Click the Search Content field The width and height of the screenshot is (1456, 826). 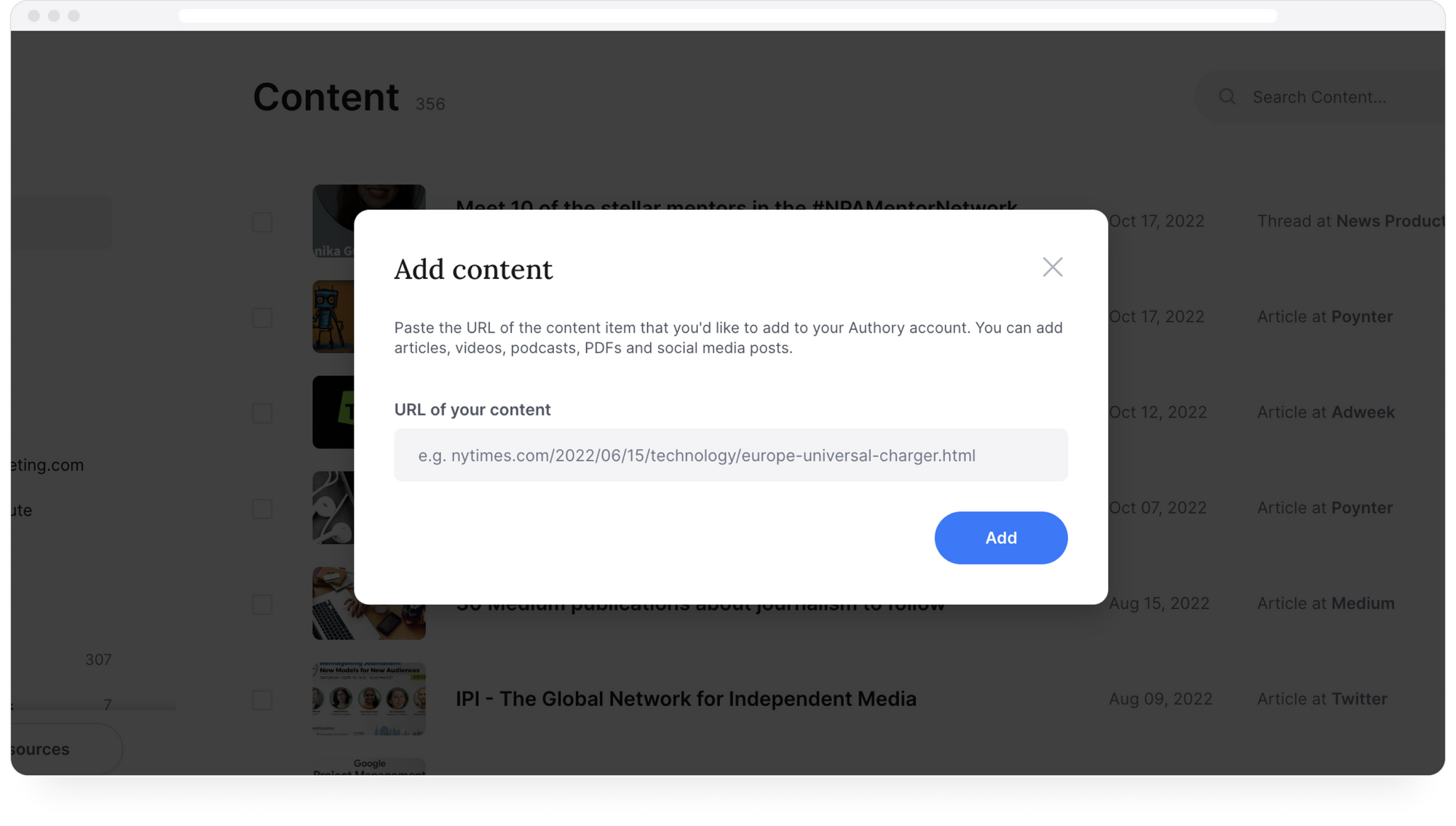(x=1319, y=97)
